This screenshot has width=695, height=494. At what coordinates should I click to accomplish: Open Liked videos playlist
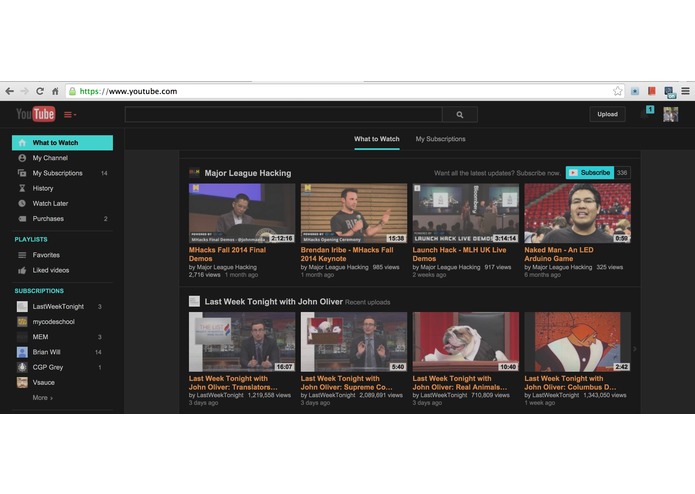tap(62, 270)
